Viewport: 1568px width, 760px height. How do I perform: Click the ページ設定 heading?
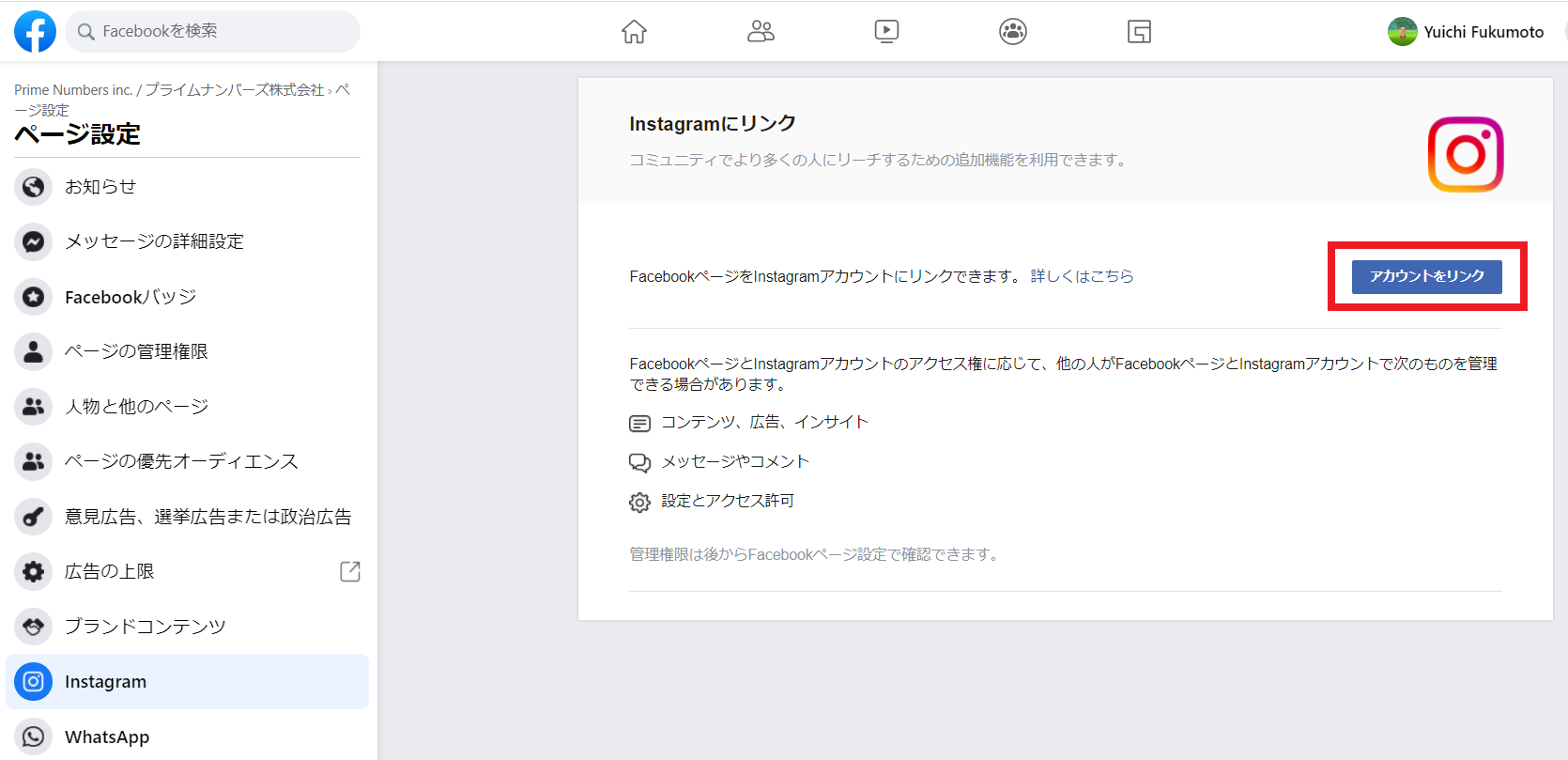[77, 134]
